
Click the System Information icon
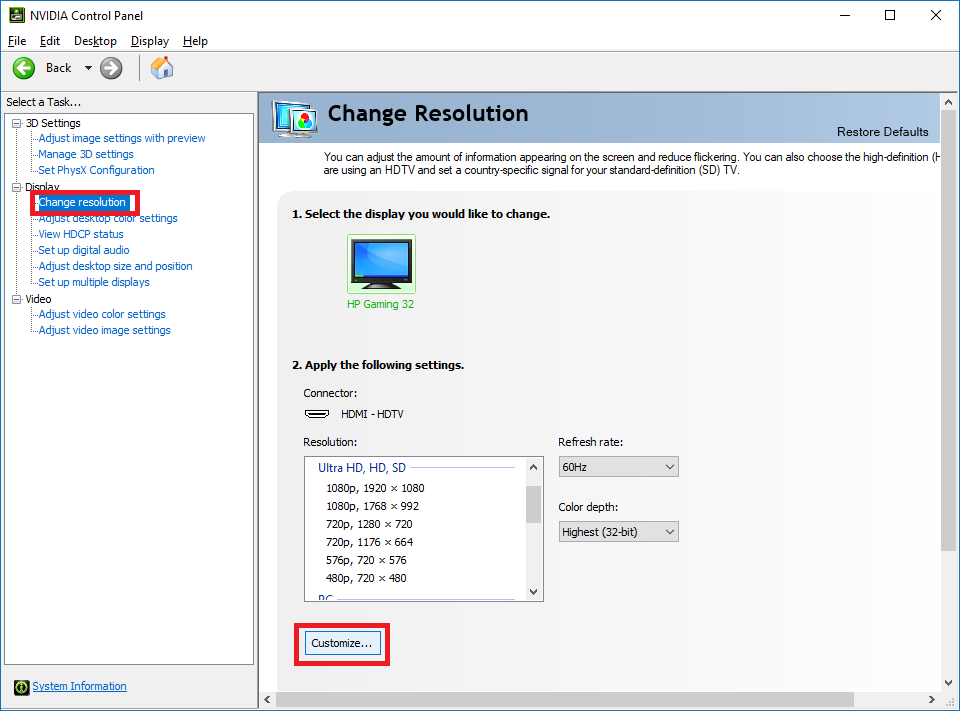point(22,687)
